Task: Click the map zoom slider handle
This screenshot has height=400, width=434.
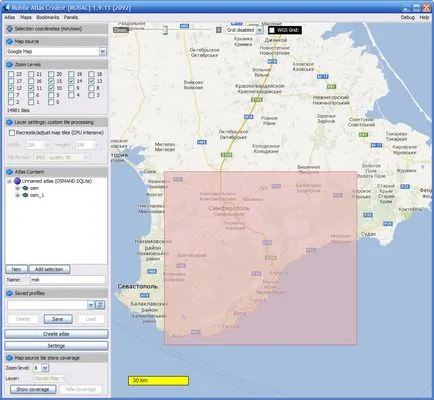Action: (165, 30)
